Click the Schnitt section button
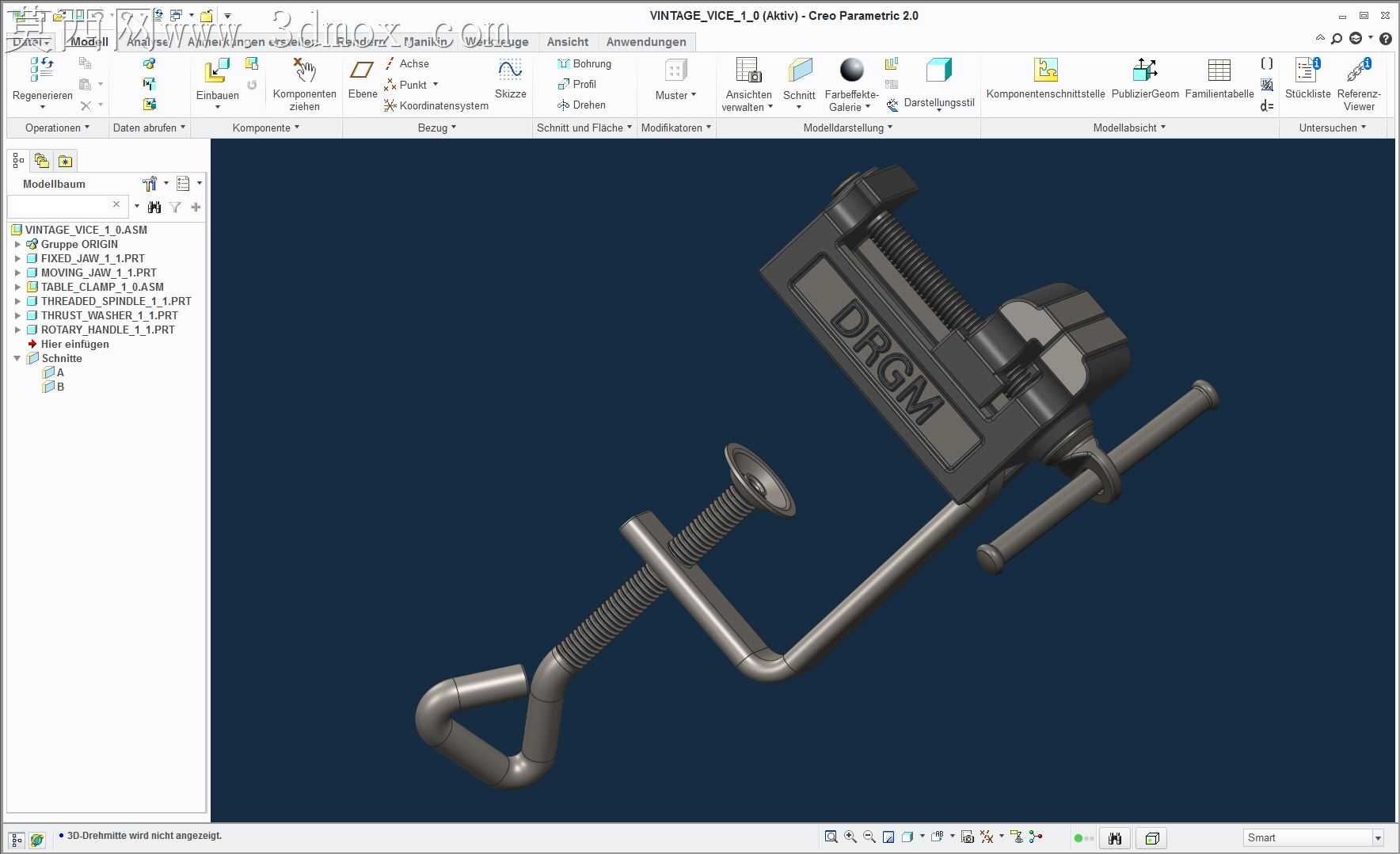 (799, 84)
